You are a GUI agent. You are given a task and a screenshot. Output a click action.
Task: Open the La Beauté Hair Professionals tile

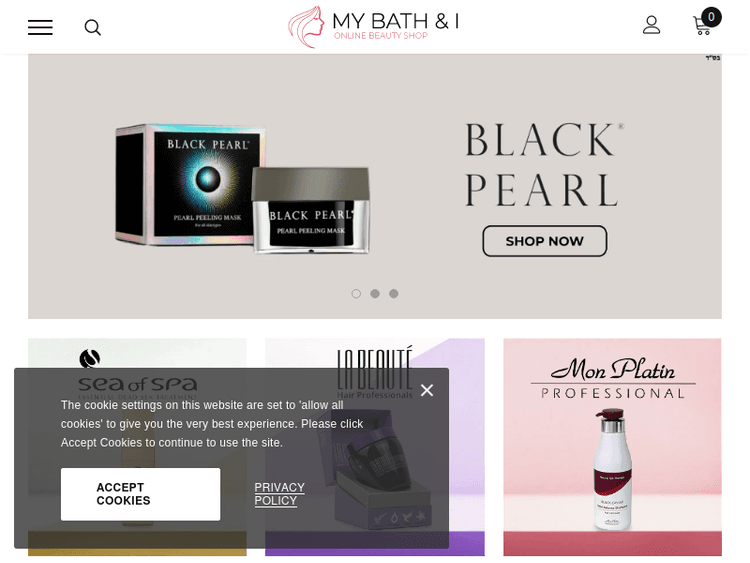(375, 447)
